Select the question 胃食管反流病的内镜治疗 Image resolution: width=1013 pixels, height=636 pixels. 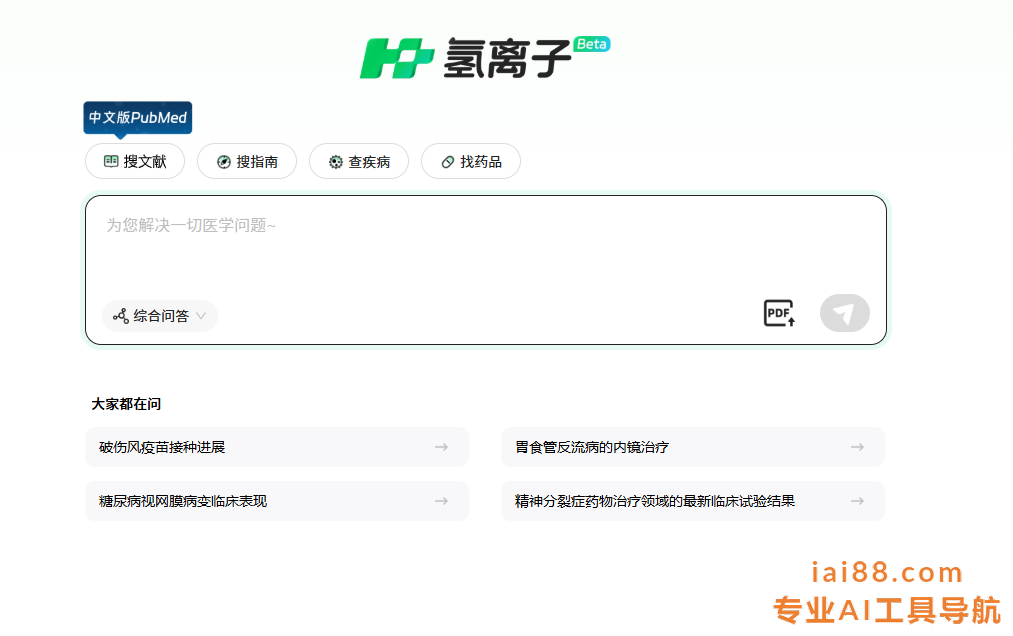pos(693,447)
